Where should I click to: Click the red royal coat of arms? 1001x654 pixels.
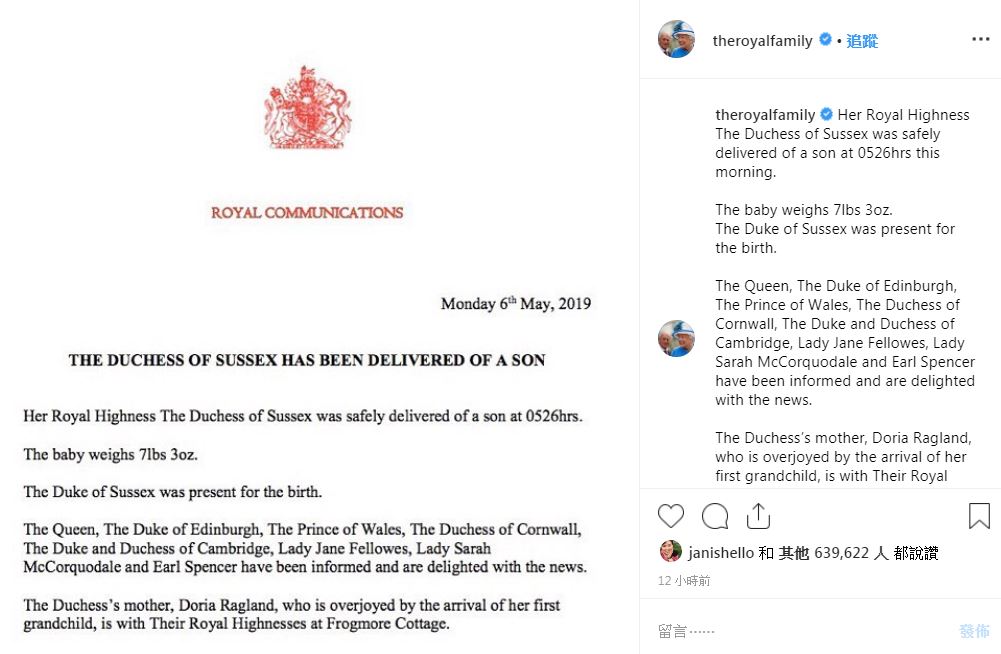tap(307, 109)
